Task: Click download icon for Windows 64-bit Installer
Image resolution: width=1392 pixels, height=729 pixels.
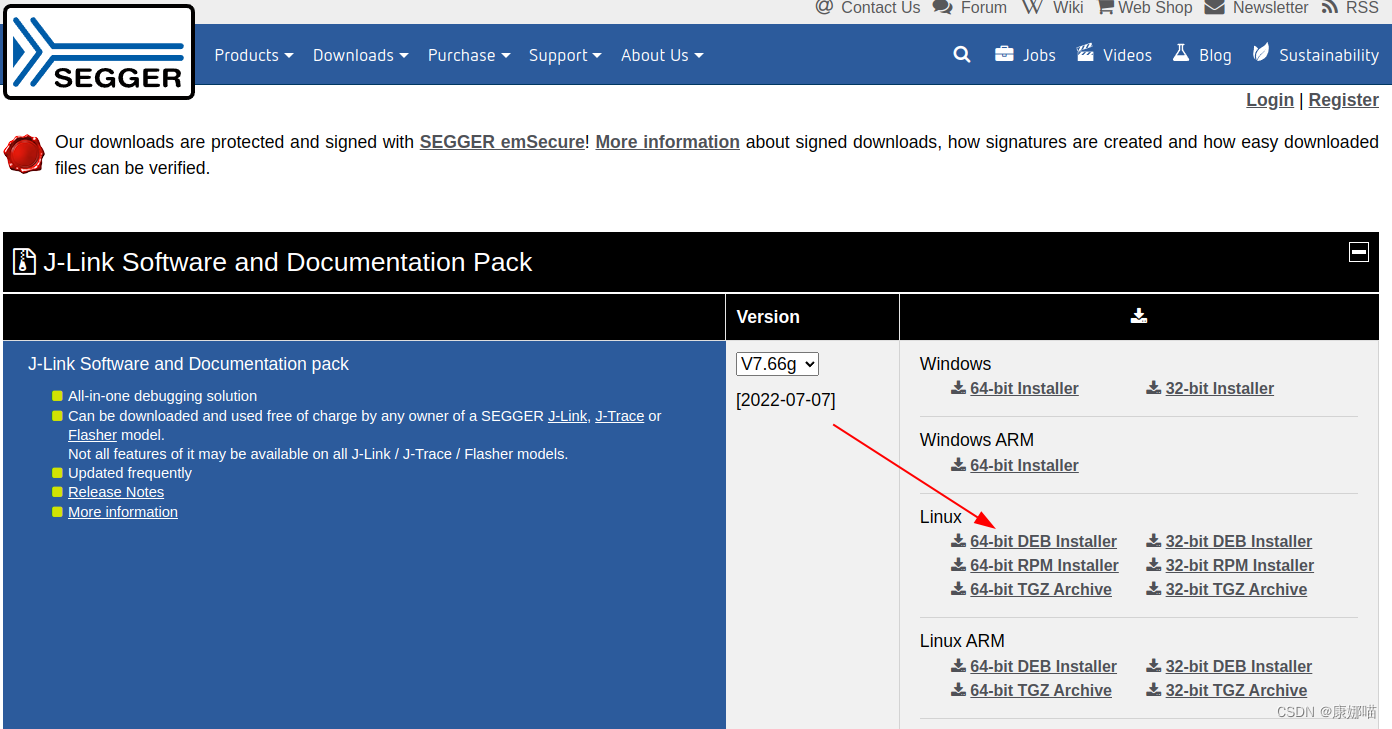Action: point(958,388)
